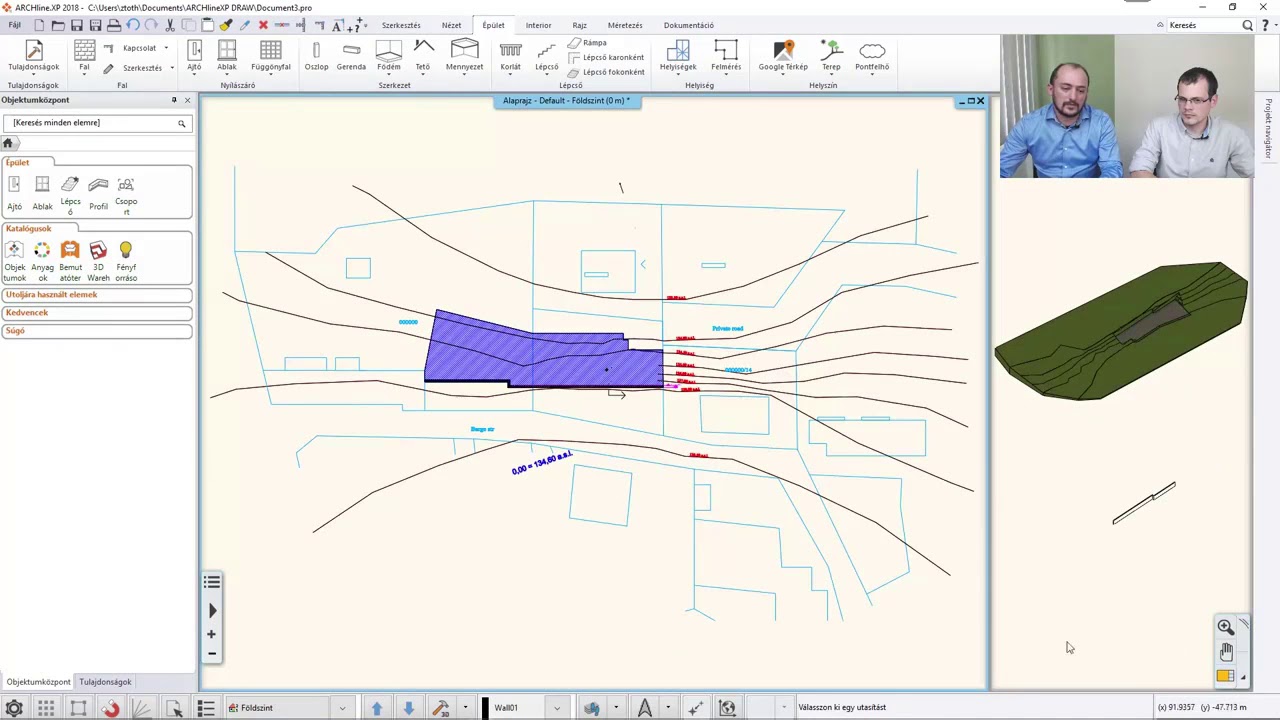Viewport: 1280px width, 720px height.
Task: Click the pan hand icon in 3D view
Action: click(1226, 652)
